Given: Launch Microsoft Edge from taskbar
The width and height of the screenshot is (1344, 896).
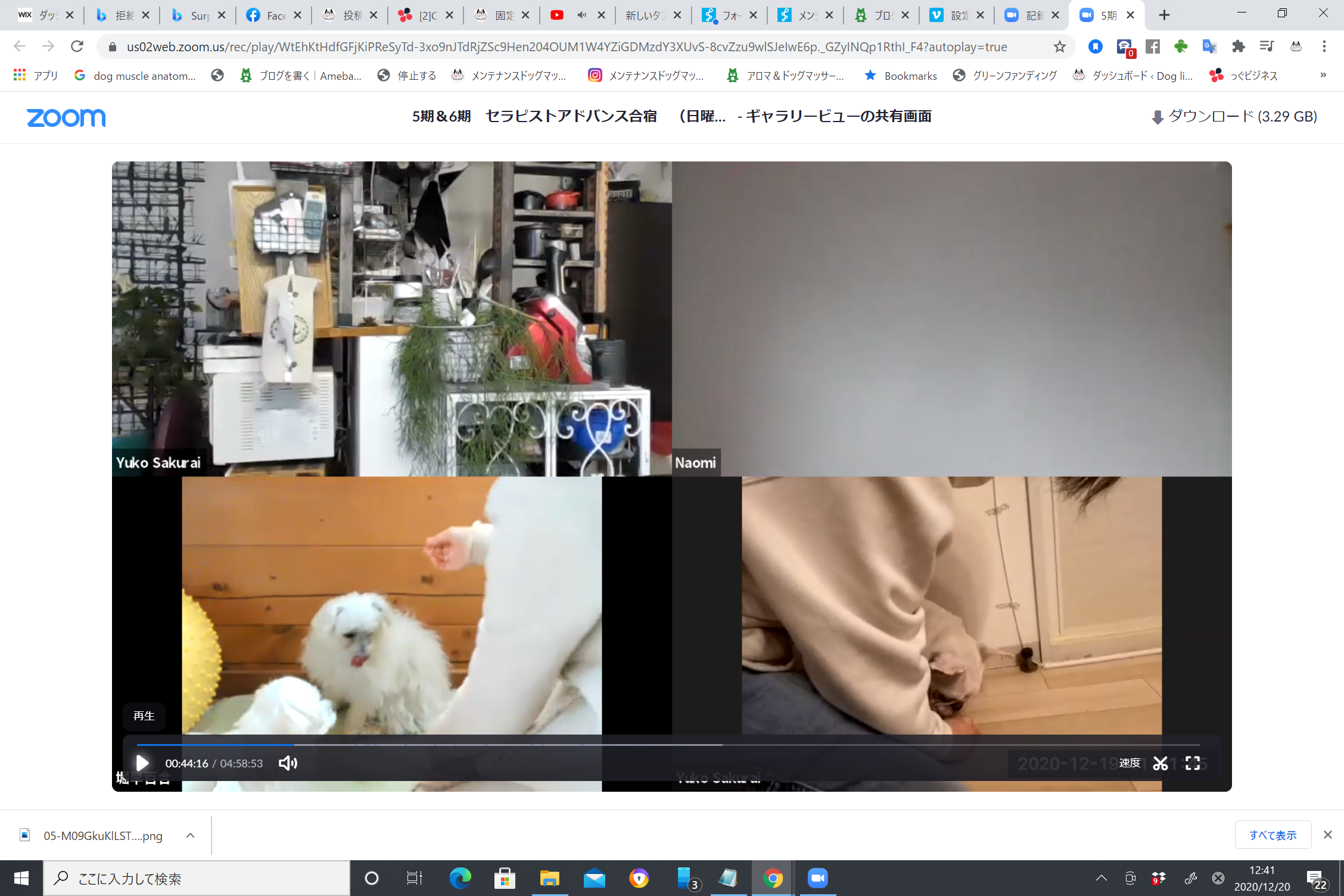Looking at the screenshot, I should 460,878.
